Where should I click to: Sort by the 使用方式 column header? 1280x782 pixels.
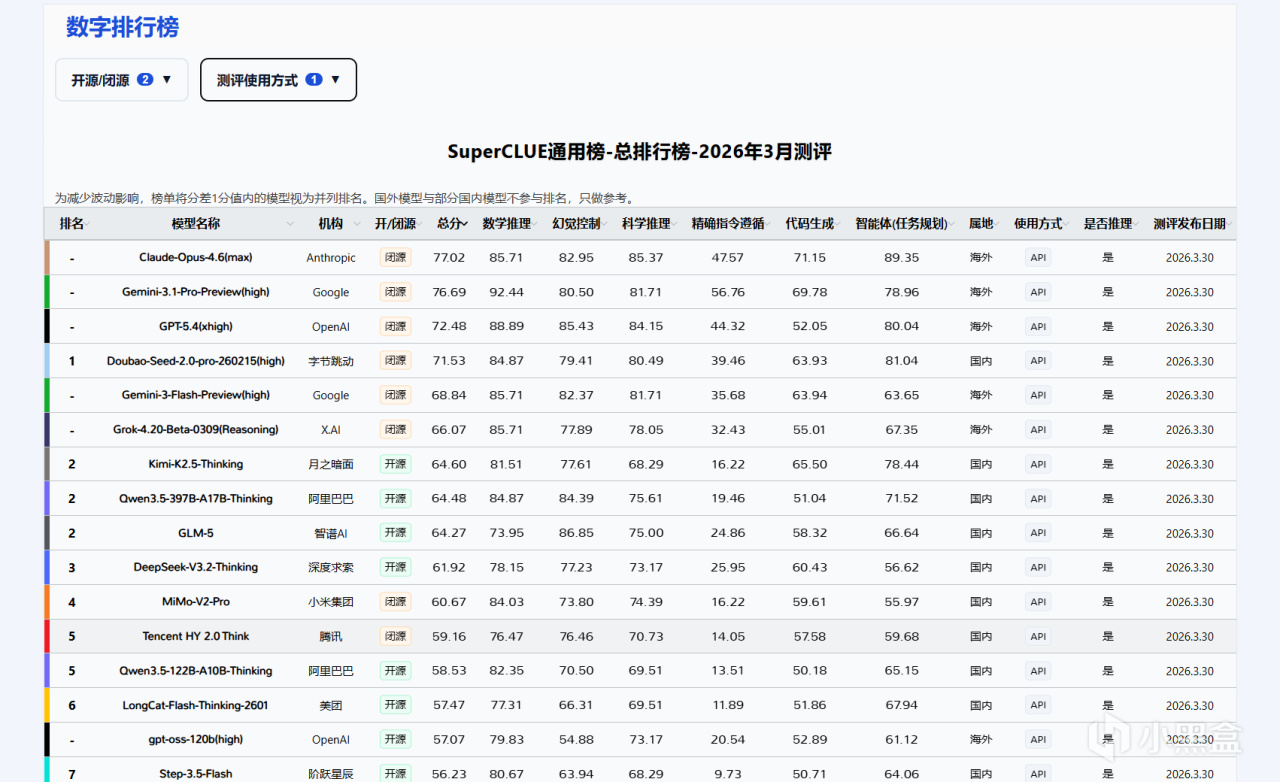coord(1038,224)
